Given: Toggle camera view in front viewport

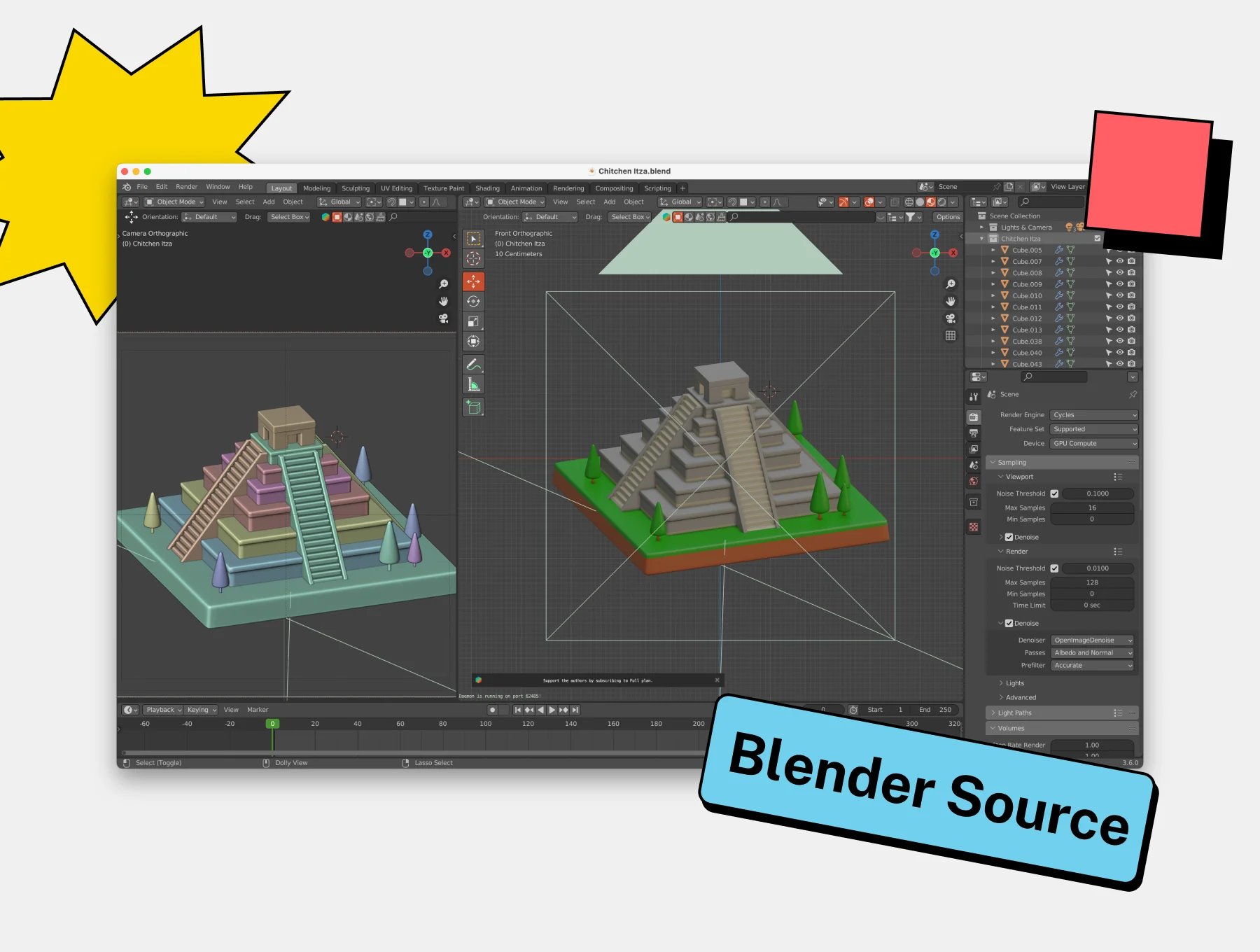Looking at the screenshot, I should click(951, 318).
